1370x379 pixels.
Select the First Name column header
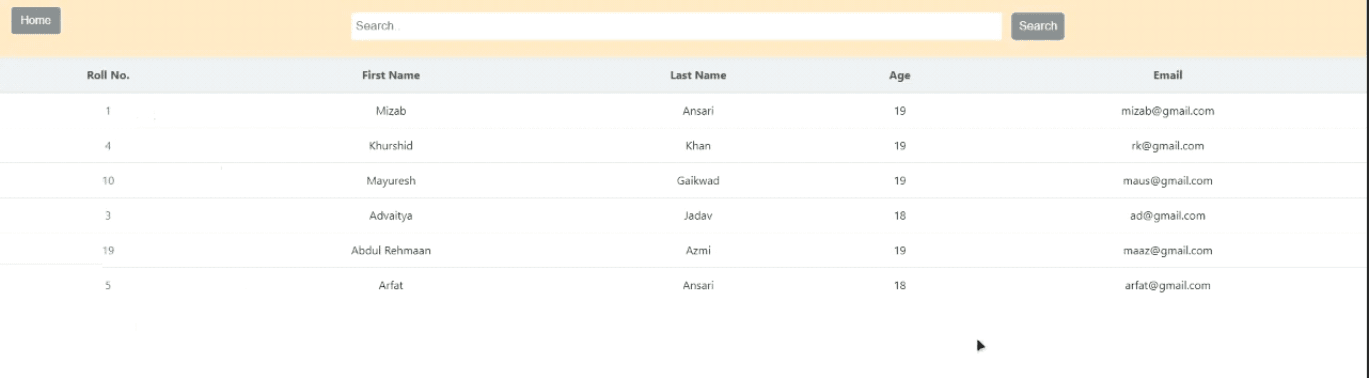(x=391, y=75)
